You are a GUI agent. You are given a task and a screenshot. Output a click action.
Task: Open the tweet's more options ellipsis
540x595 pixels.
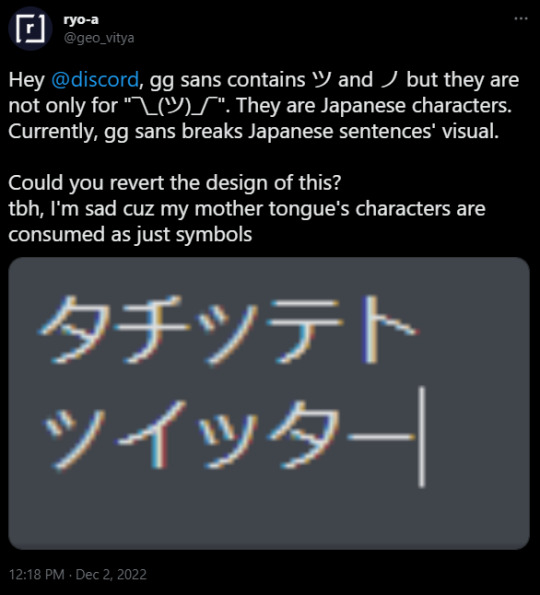point(521,19)
